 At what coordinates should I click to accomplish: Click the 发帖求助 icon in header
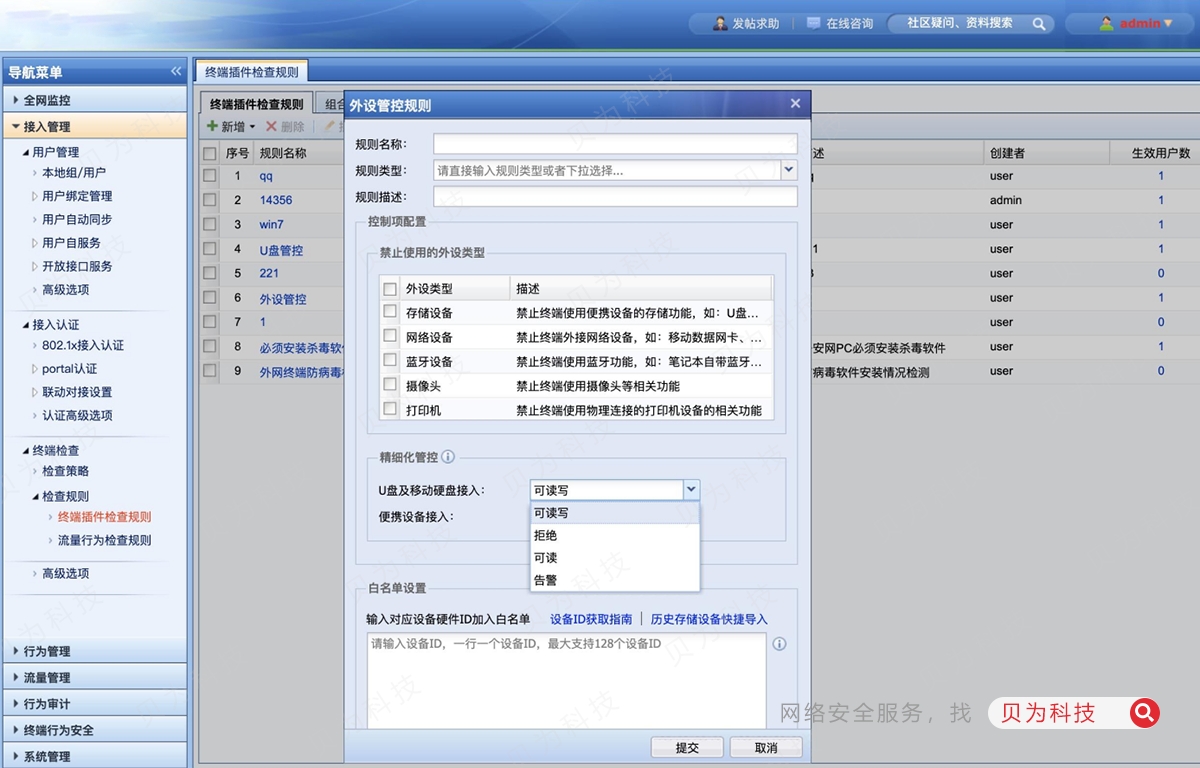point(720,24)
